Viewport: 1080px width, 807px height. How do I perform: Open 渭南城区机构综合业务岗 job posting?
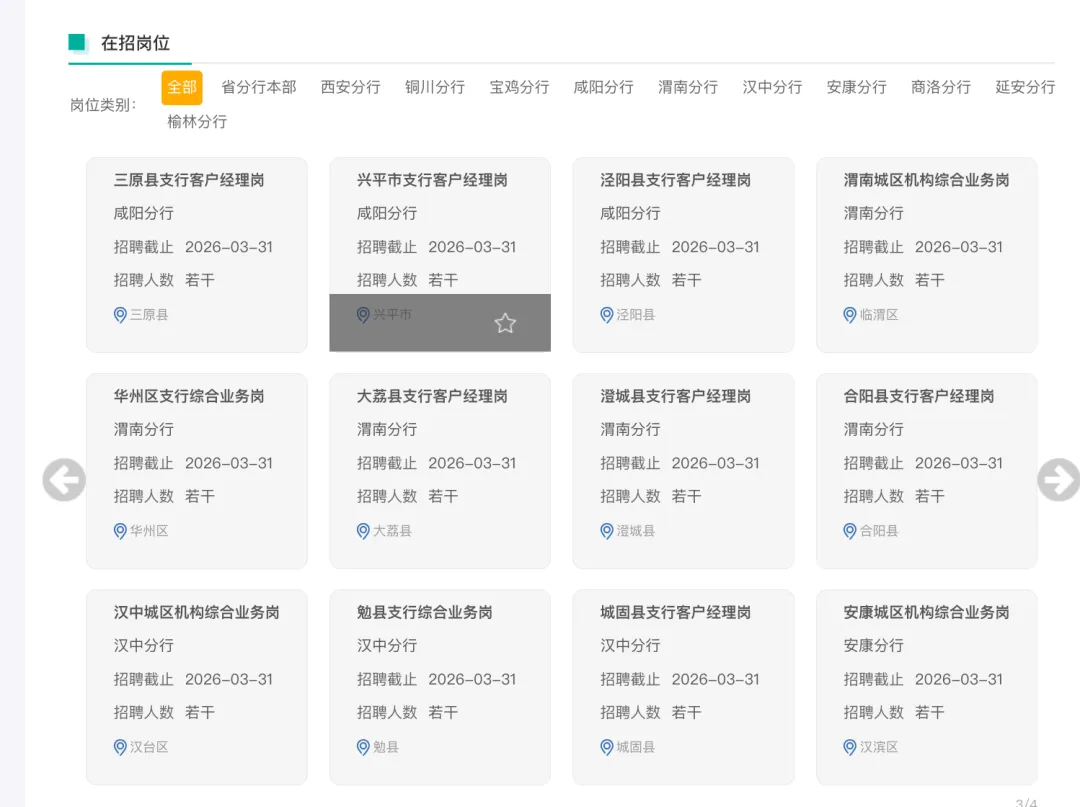tap(926, 180)
